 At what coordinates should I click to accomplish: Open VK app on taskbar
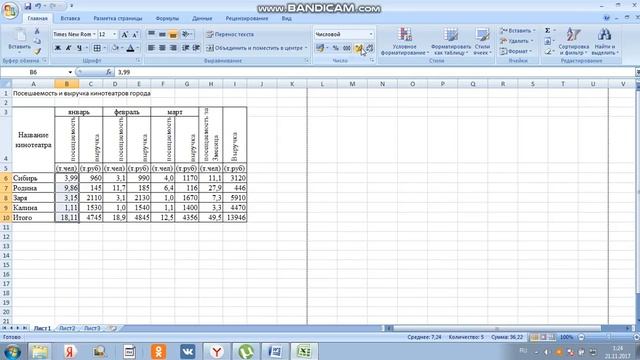pyautogui.click(x=187, y=351)
